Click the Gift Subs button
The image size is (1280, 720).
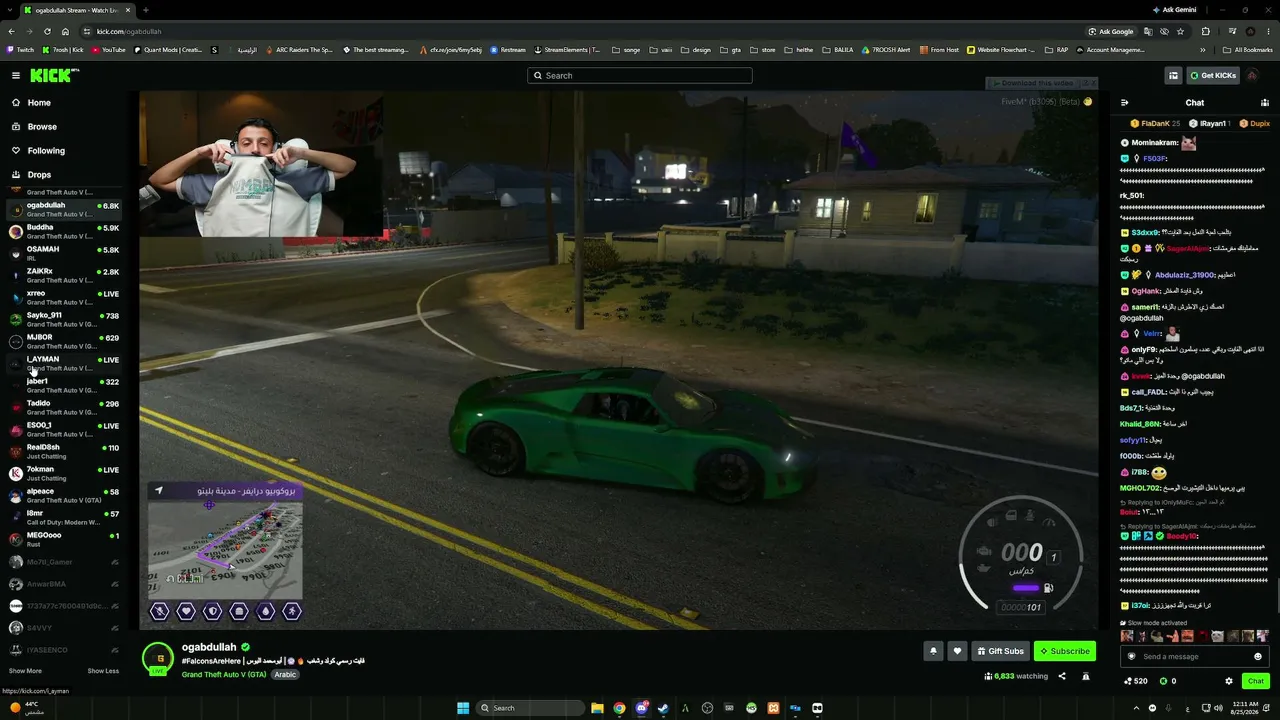(x=1000, y=651)
